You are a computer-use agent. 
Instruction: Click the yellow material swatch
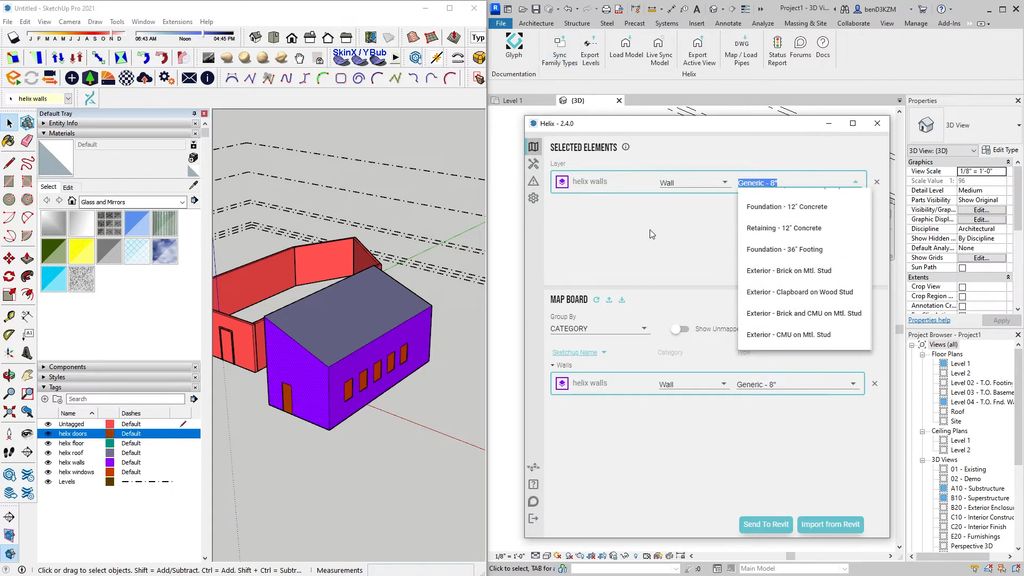pos(81,251)
